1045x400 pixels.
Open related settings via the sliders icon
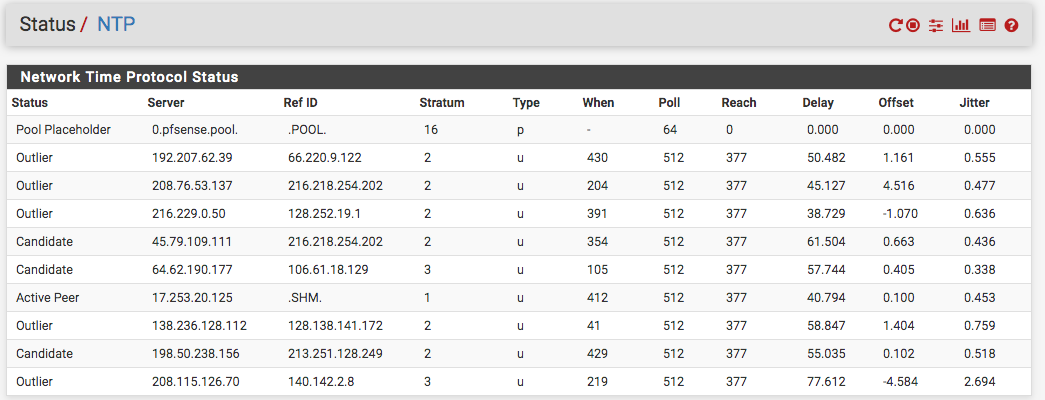pyautogui.click(x=936, y=25)
